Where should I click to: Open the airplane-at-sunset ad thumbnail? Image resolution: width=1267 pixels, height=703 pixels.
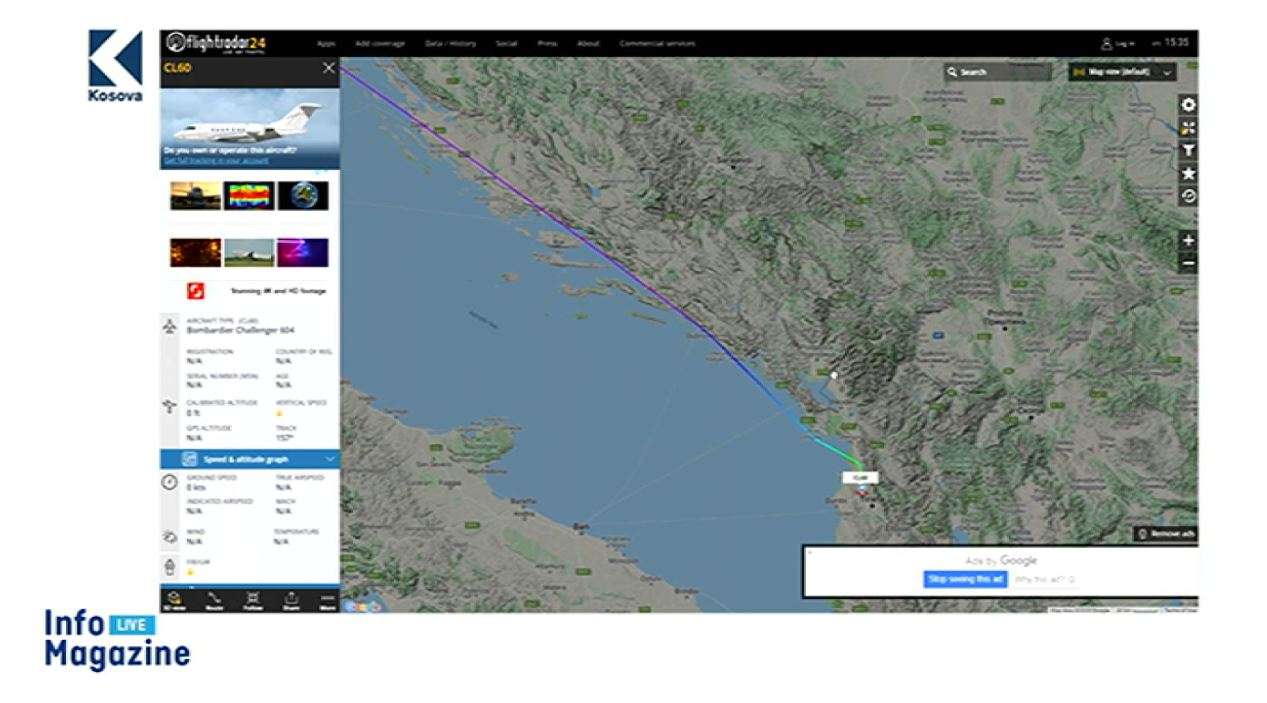pos(196,195)
